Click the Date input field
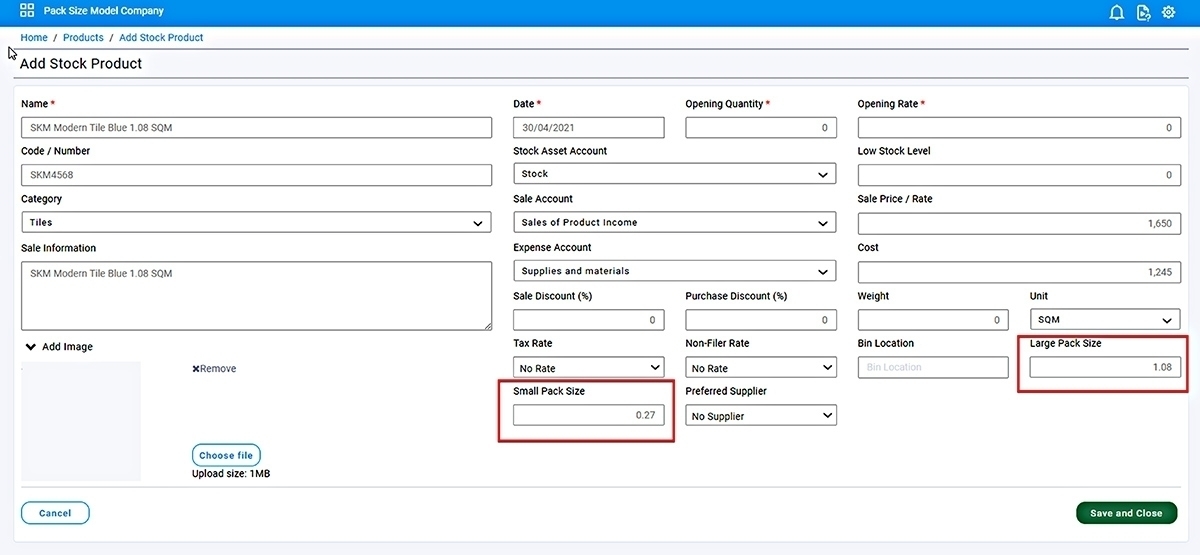1200x555 pixels. (588, 128)
